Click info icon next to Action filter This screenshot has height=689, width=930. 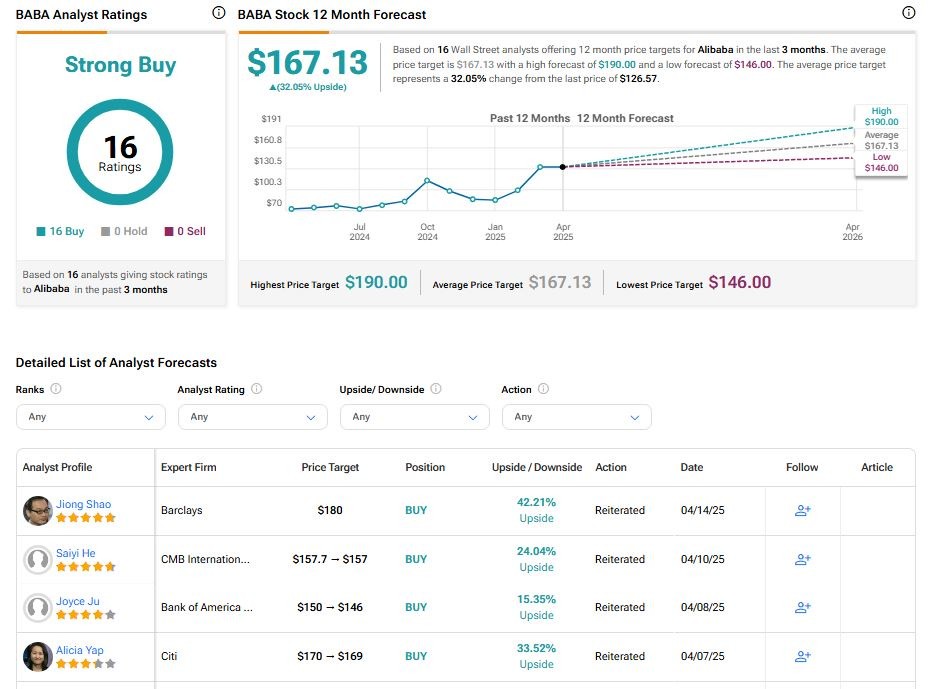point(544,389)
